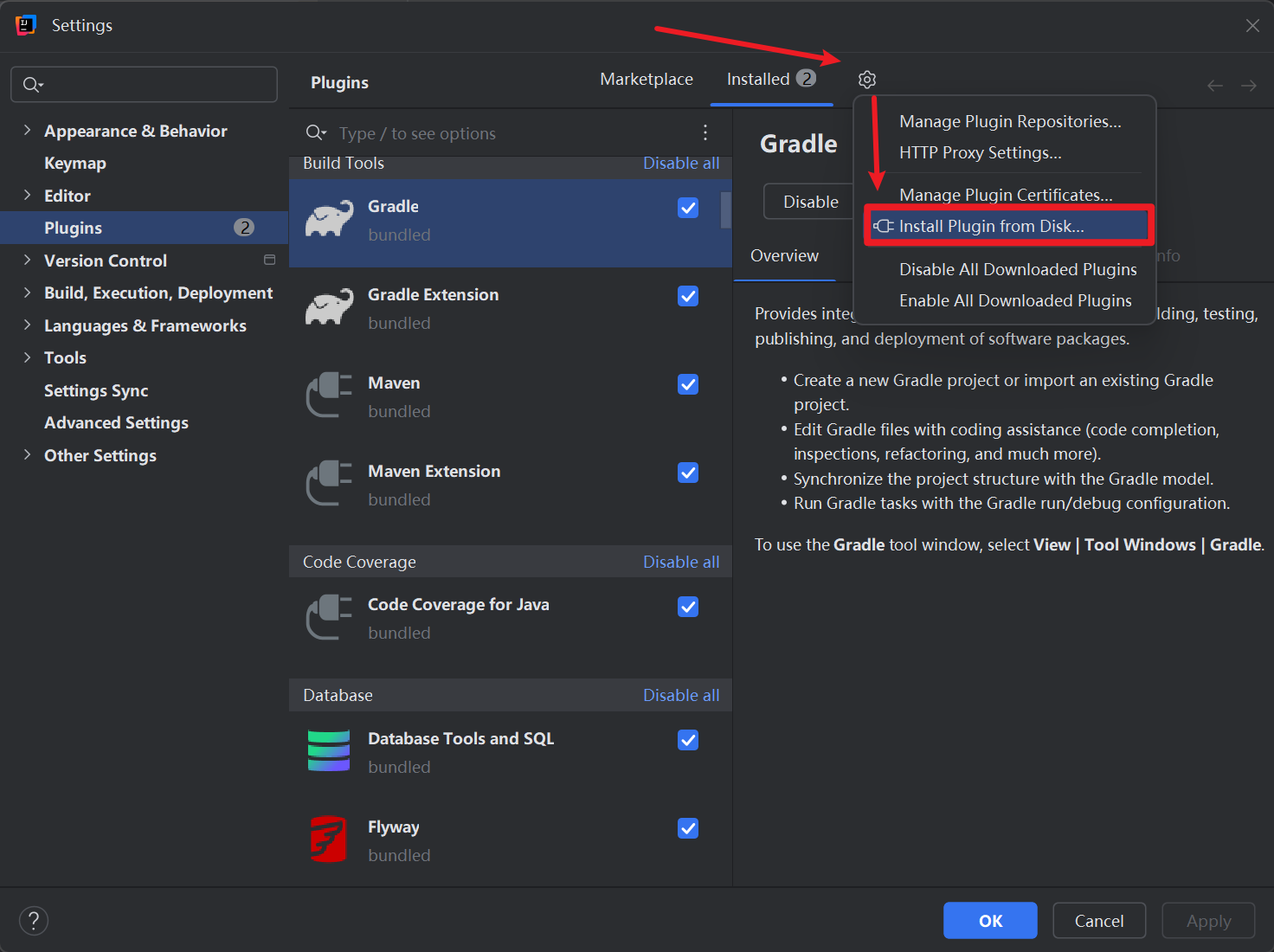Click the Installed tab count badge

pos(806,79)
